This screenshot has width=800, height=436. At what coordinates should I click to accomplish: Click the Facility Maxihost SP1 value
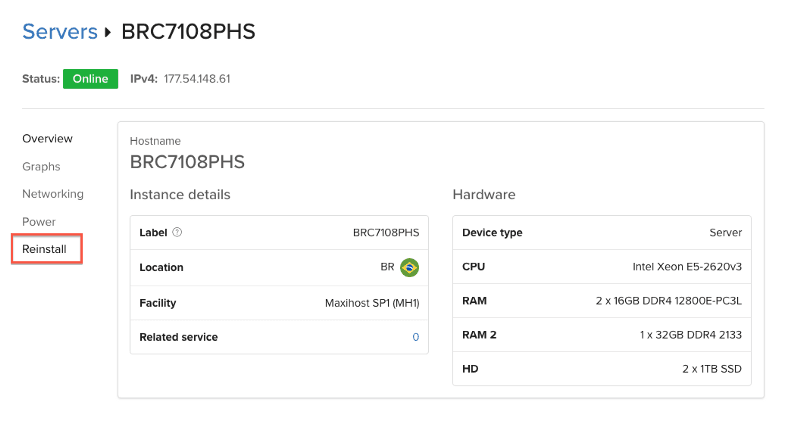click(x=372, y=303)
